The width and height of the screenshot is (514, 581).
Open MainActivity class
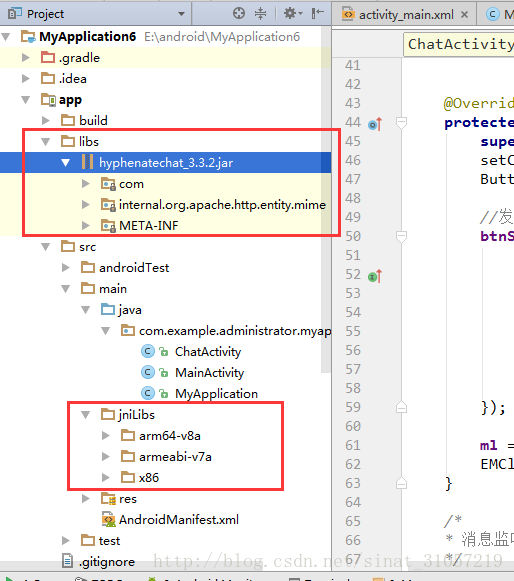(209, 373)
